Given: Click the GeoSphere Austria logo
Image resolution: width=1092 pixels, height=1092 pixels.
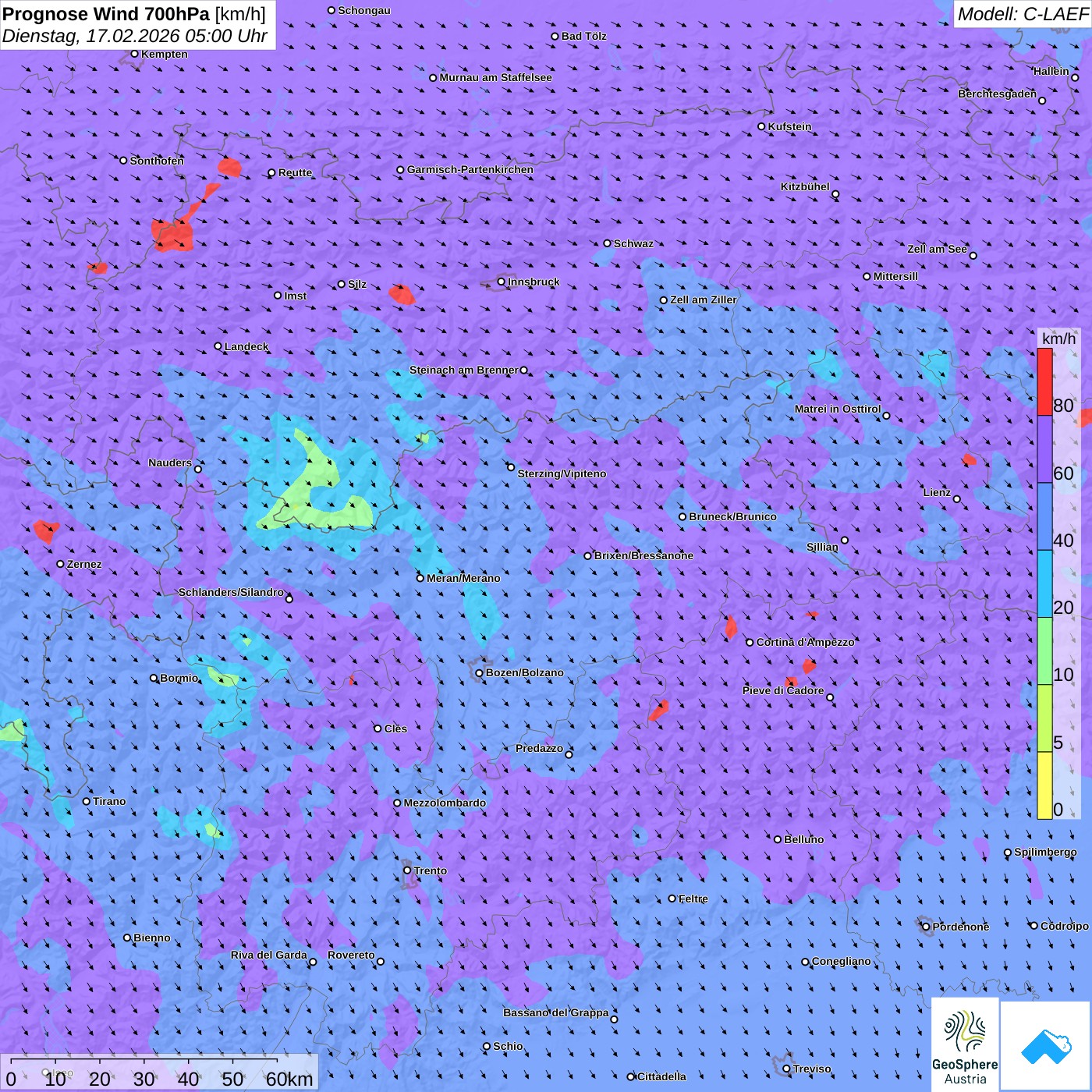Looking at the screenshot, I should [x=965, y=1045].
